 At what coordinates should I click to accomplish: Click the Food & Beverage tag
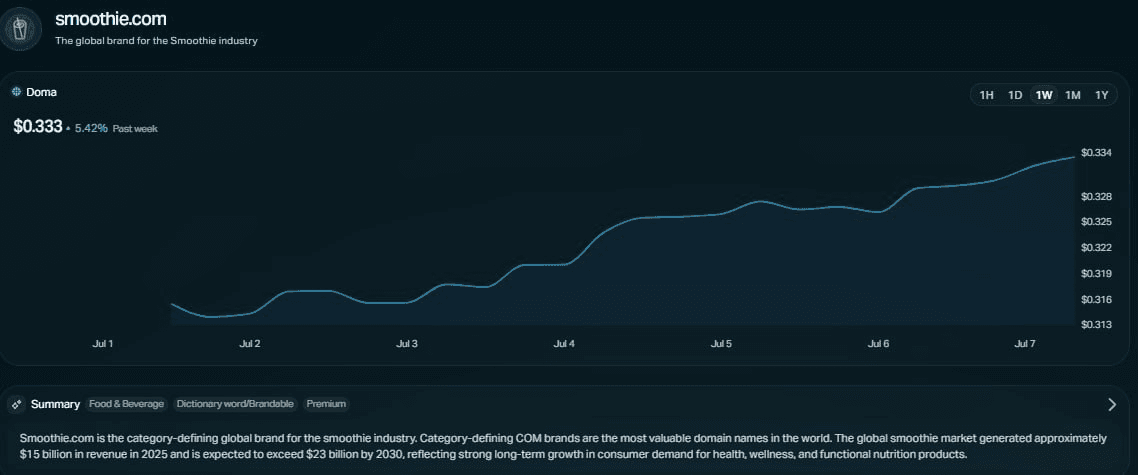pos(126,404)
